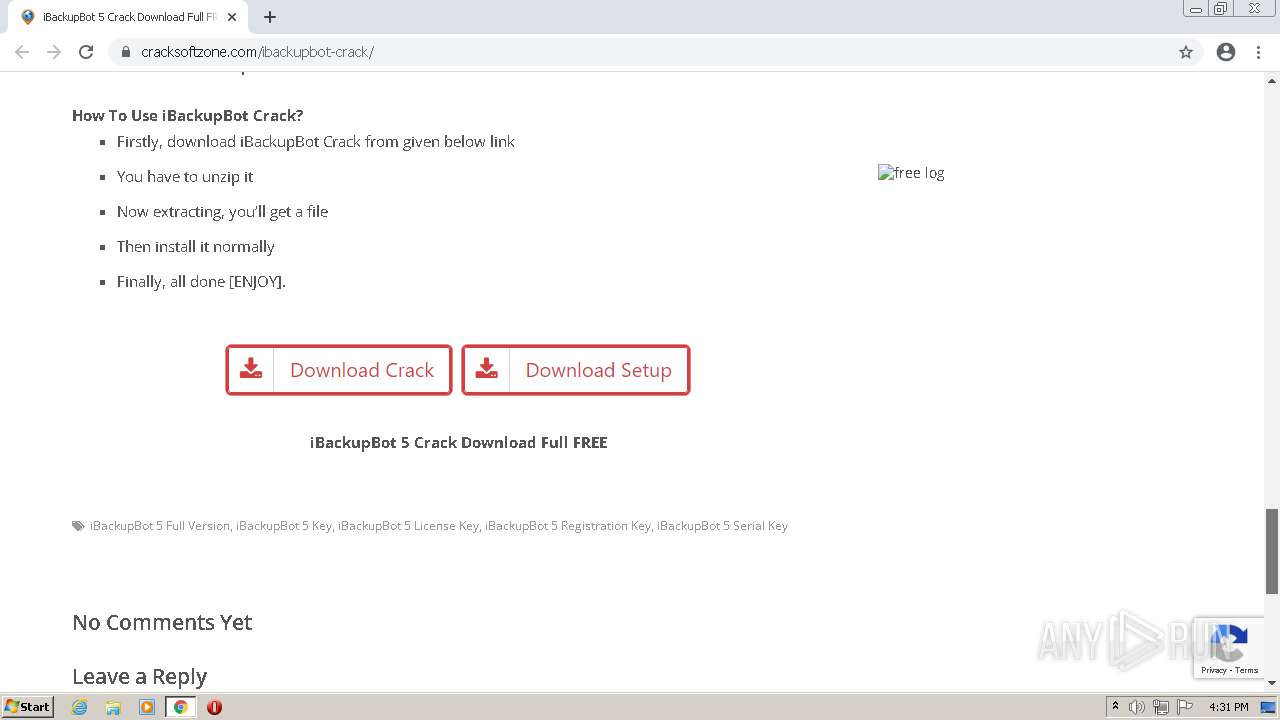Open the iBackupBot 5 License Key tag
The image size is (1280, 720).
click(x=408, y=526)
